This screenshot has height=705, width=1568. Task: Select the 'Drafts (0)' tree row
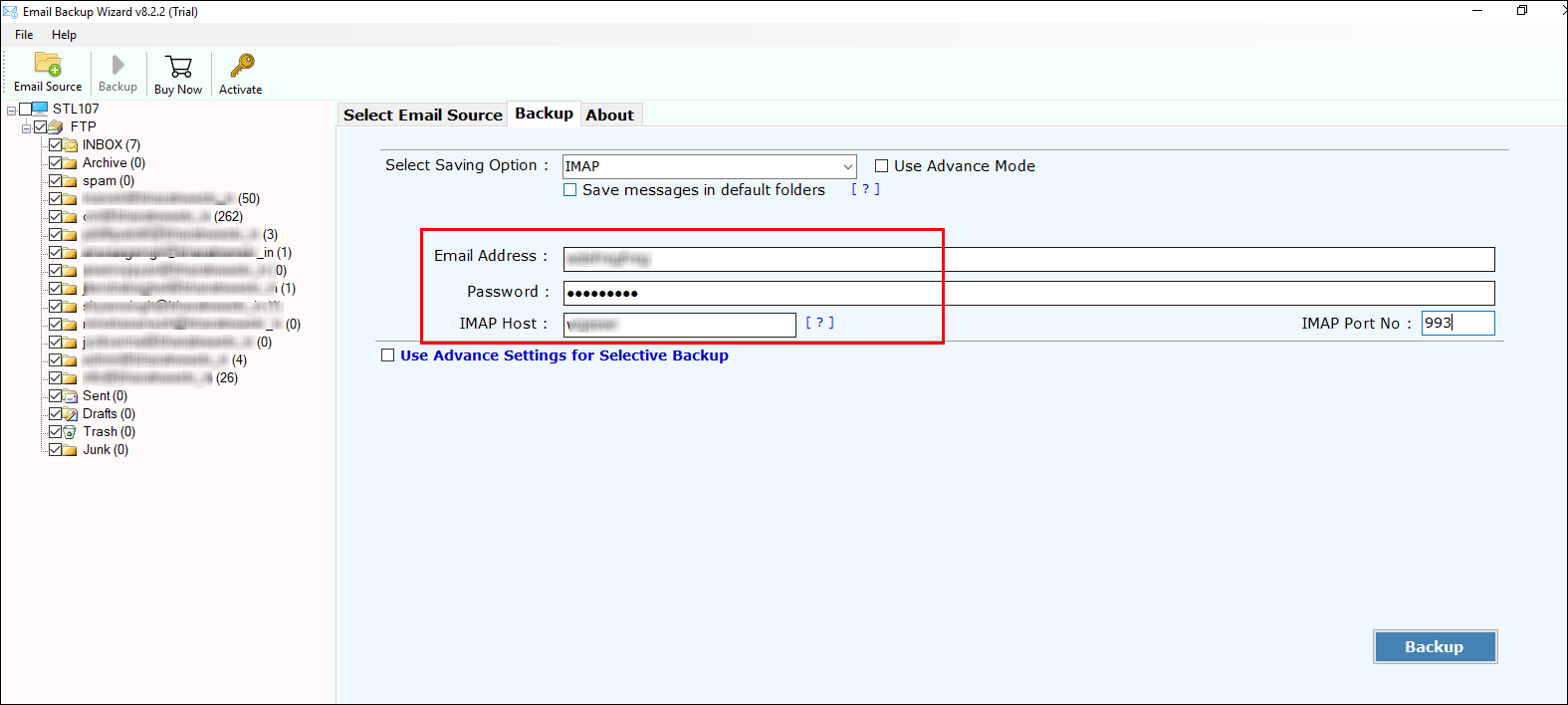click(x=109, y=414)
